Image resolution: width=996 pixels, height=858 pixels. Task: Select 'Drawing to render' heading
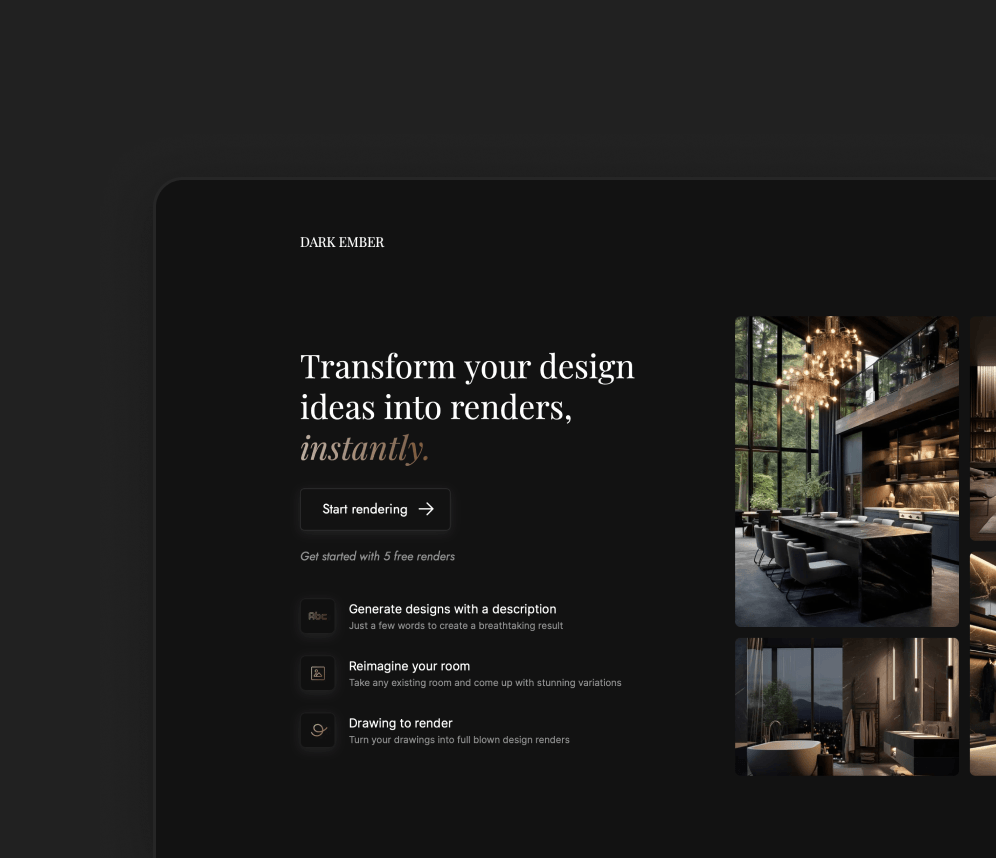[400, 723]
